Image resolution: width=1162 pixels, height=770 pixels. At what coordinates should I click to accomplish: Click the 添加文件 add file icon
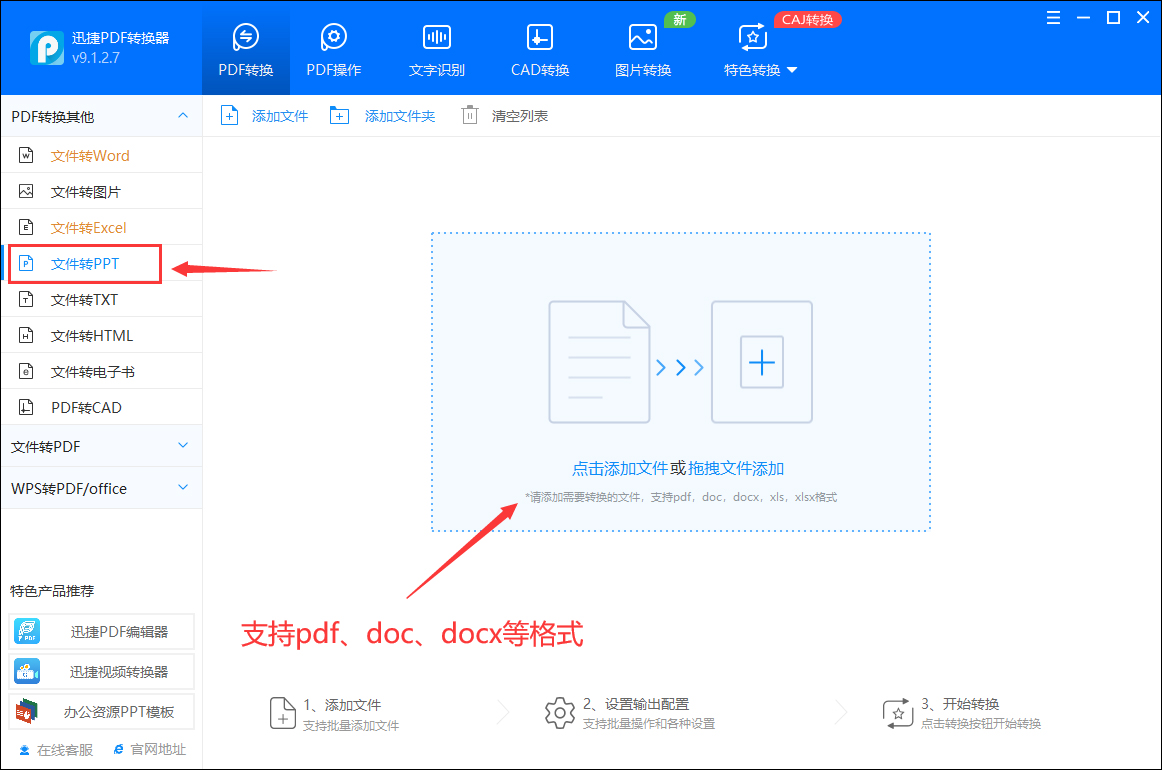(x=229, y=115)
